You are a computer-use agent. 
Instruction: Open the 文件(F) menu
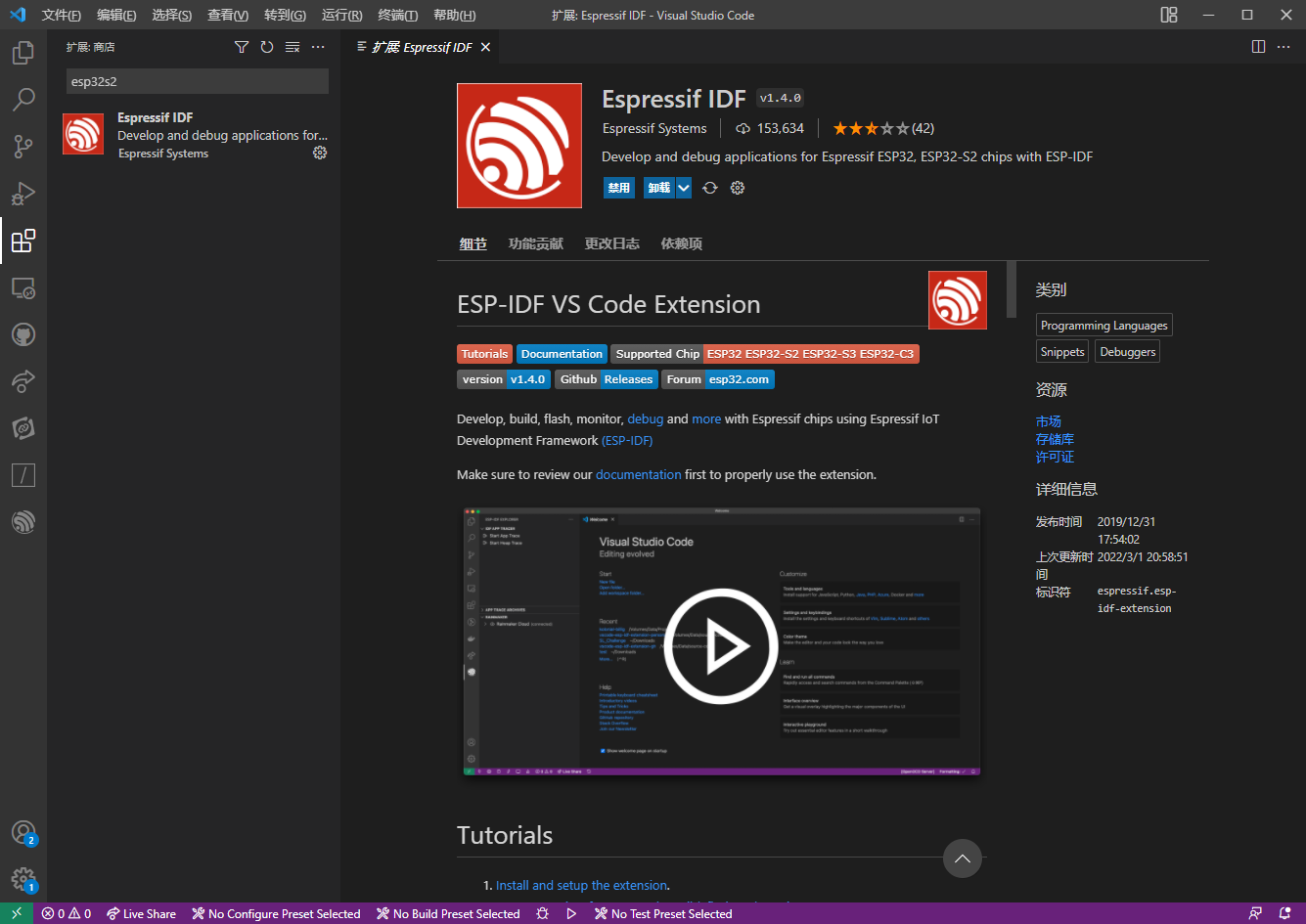[62, 15]
